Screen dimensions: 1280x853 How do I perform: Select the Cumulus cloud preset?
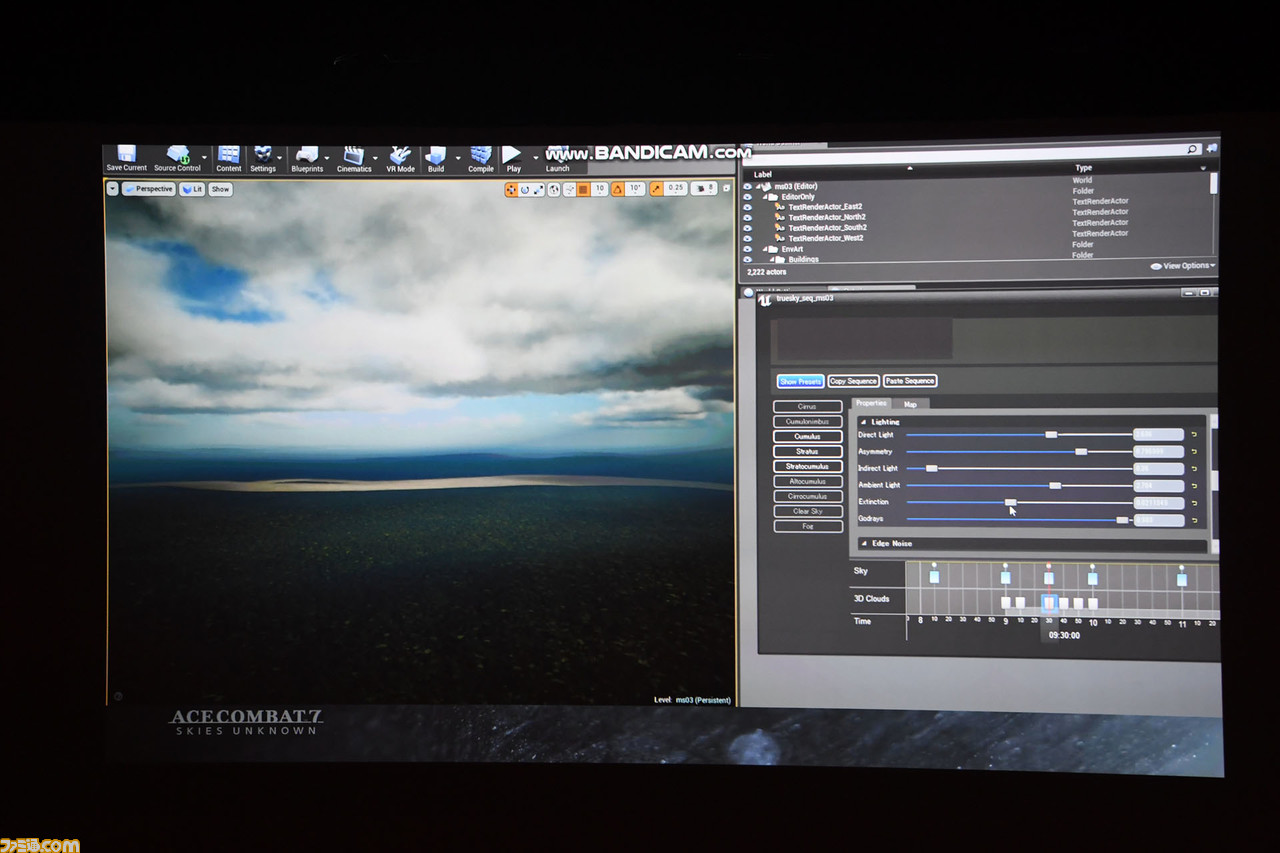coord(807,437)
